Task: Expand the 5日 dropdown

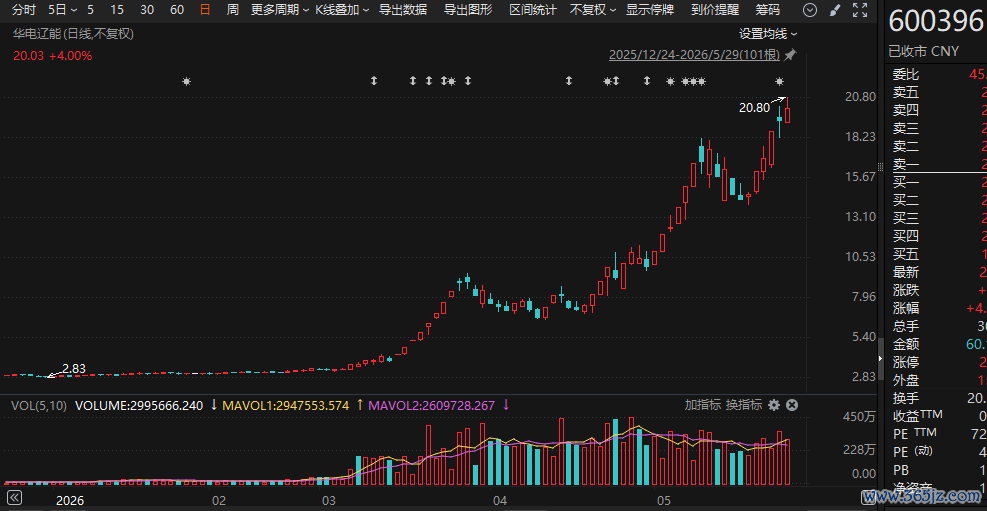Action: coord(63,9)
